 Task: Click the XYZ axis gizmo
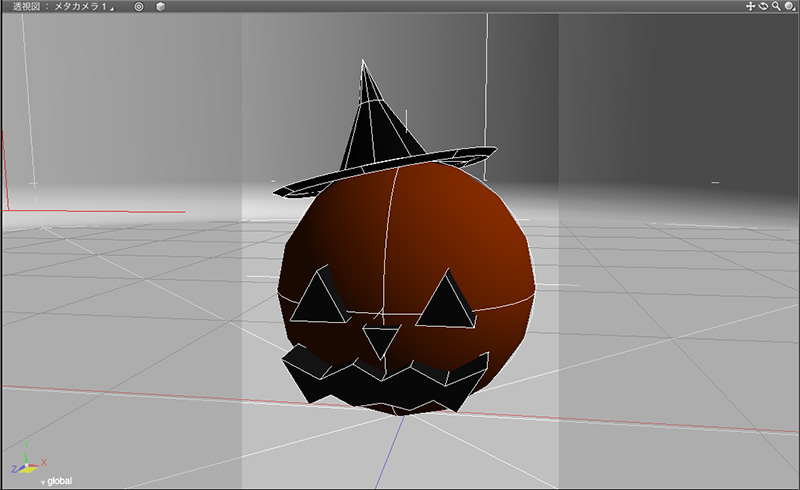point(28,459)
